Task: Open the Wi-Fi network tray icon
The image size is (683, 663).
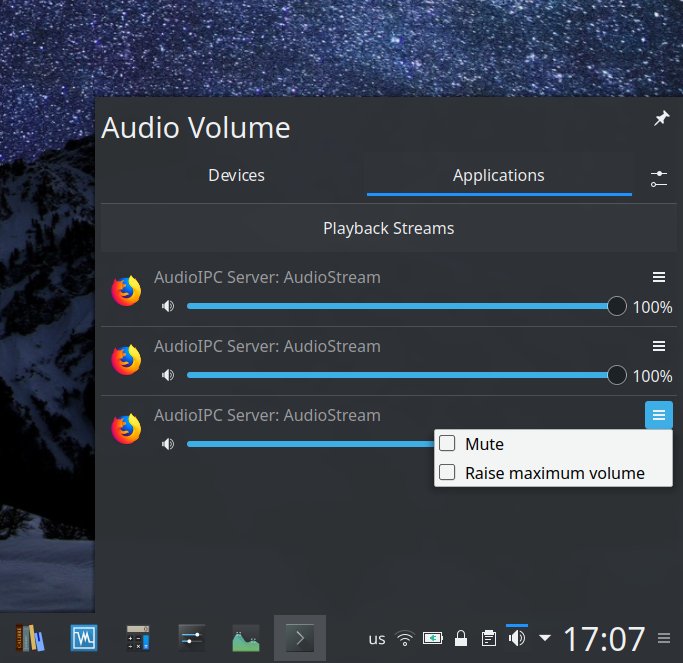Action: [x=405, y=639]
